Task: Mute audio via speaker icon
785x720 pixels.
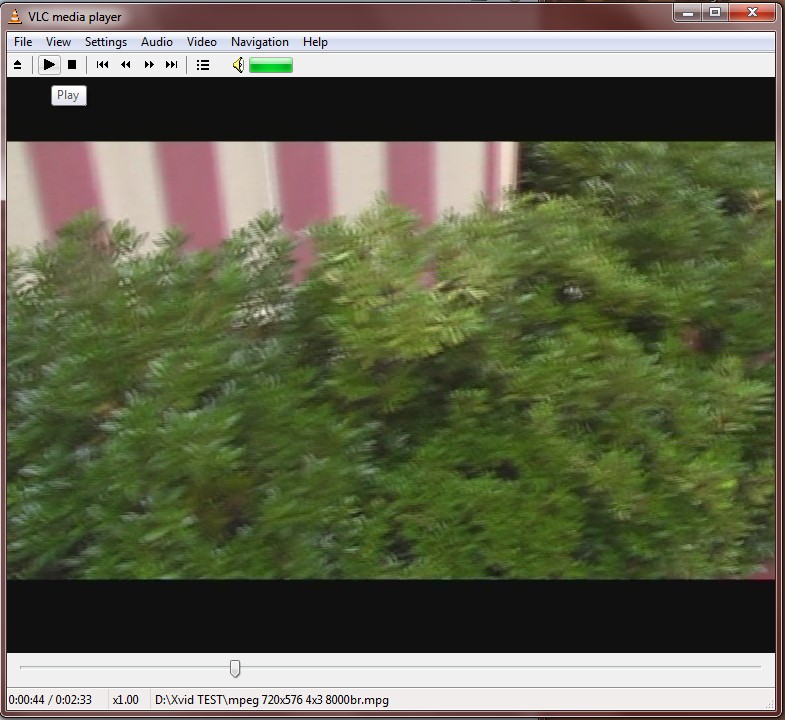Action: coord(238,65)
